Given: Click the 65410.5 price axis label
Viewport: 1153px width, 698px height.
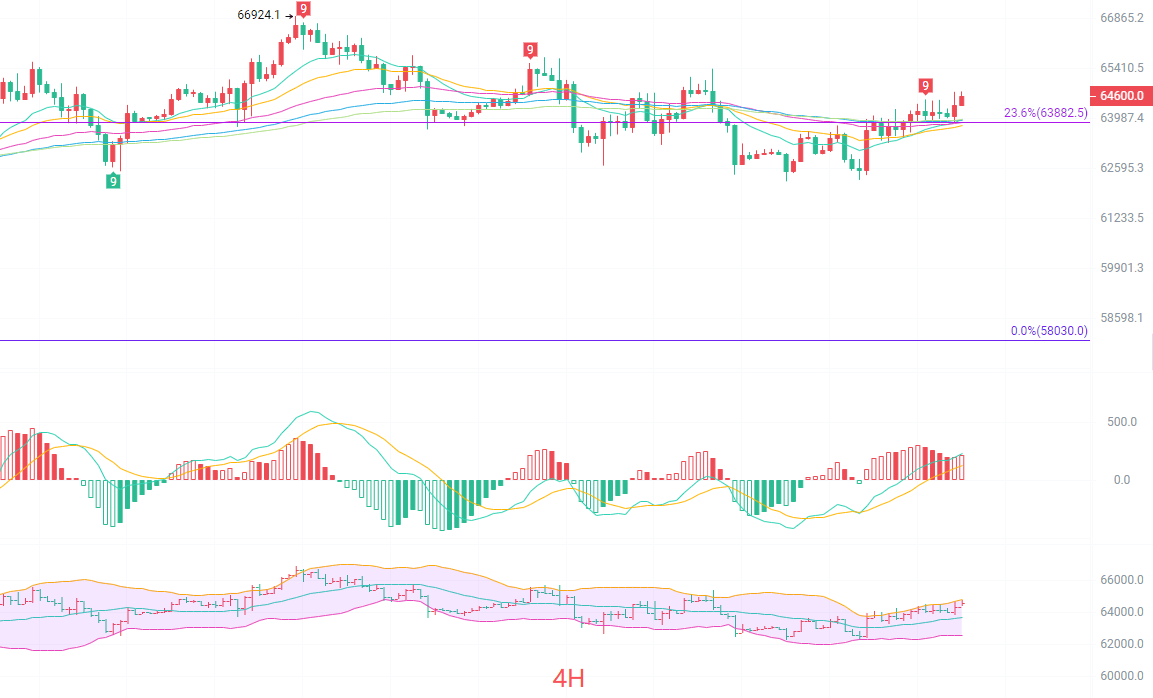Looking at the screenshot, I should point(1121,68).
